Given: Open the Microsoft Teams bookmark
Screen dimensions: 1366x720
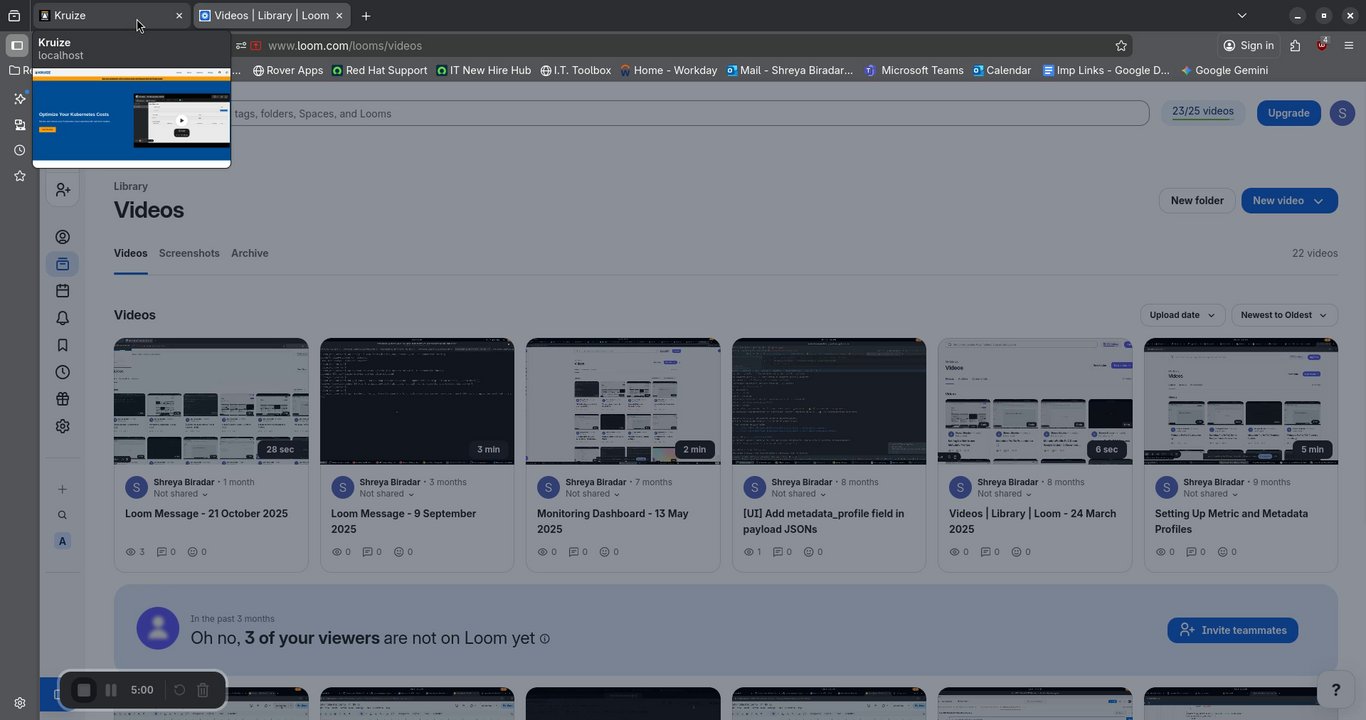Looking at the screenshot, I should click(x=914, y=70).
